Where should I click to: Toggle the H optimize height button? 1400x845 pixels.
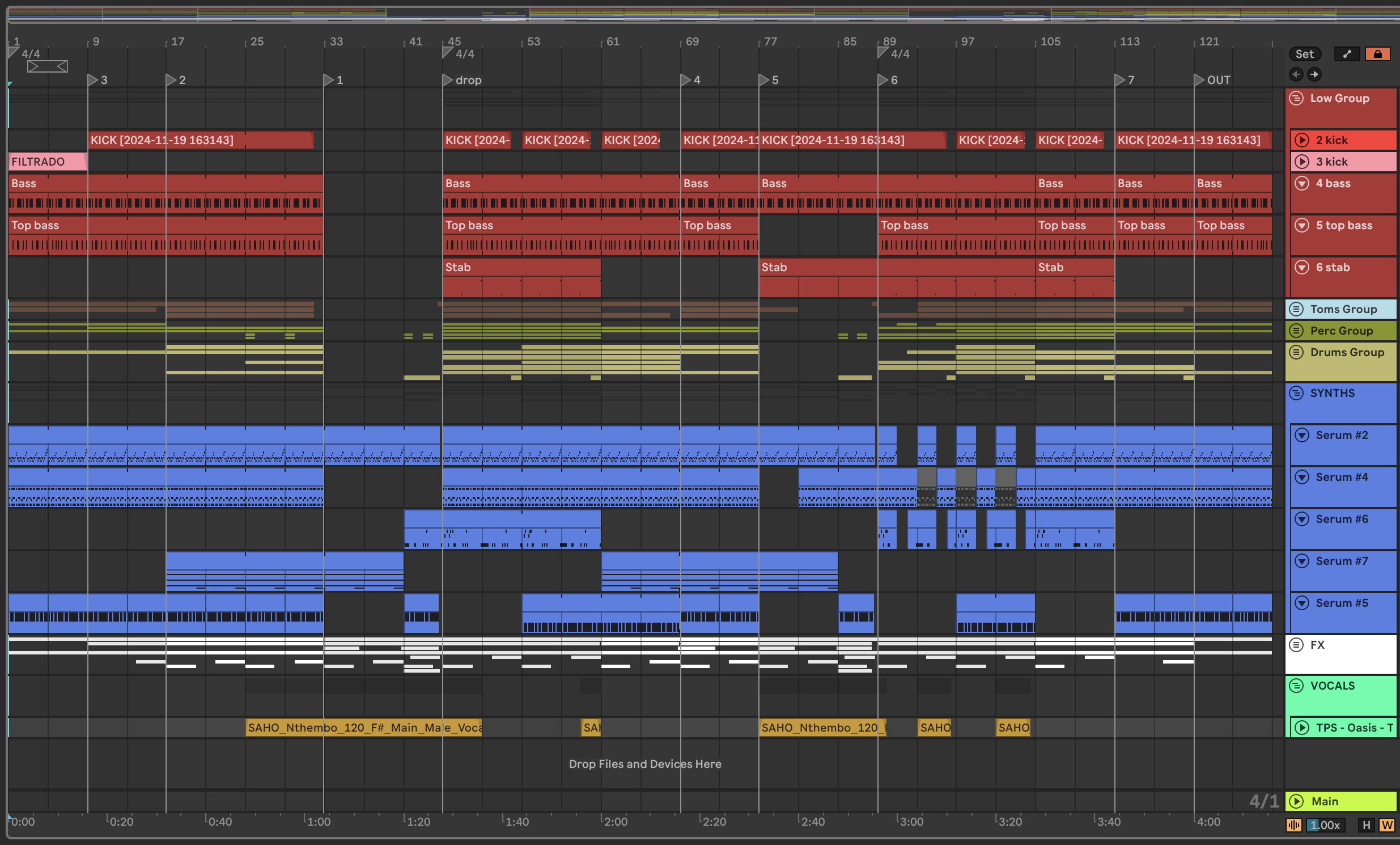(1367, 825)
